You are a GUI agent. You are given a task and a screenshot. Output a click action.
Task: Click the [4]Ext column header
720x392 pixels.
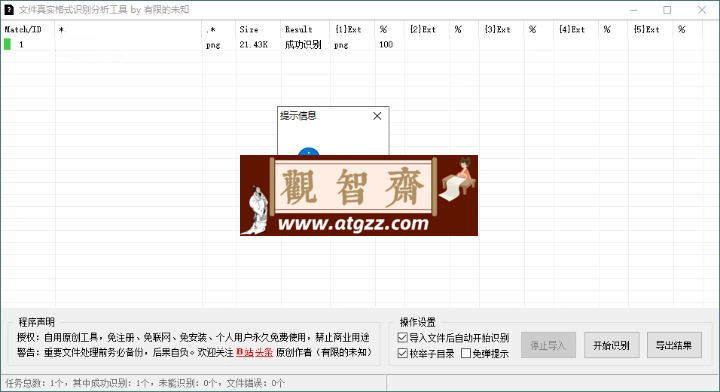pyautogui.click(x=576, y=29)
